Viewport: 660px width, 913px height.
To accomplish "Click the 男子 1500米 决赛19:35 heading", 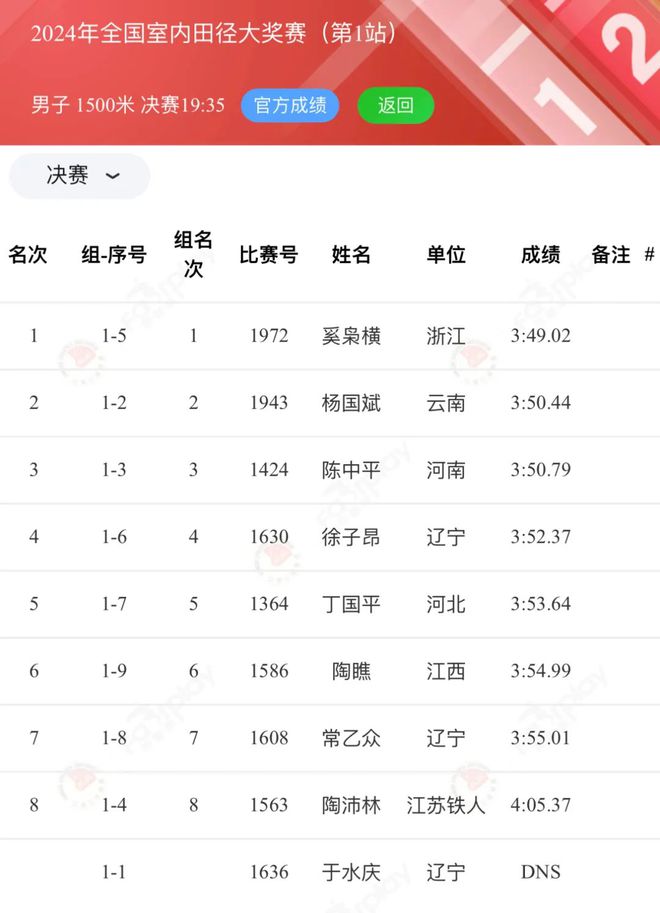I will tap(128, 105).
